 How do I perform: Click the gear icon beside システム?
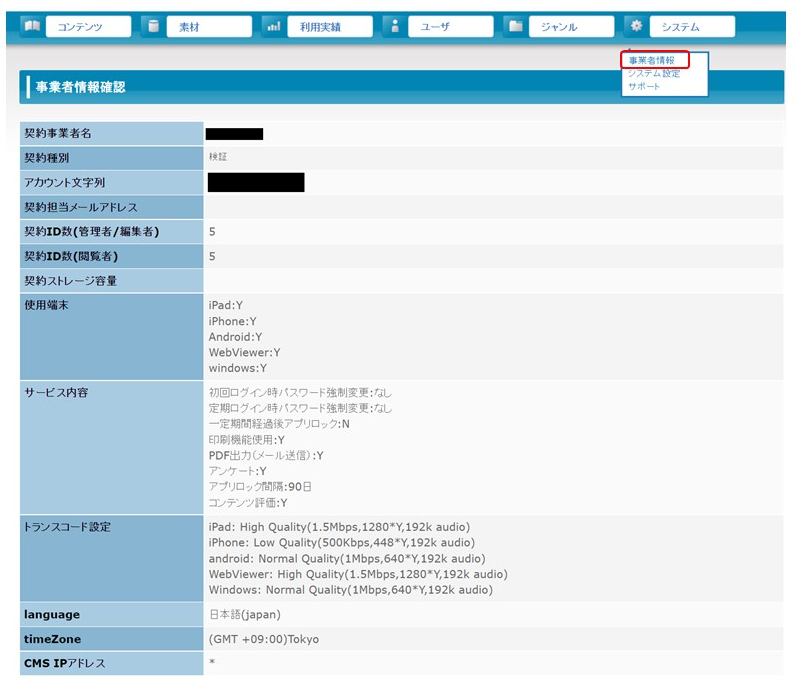636,26
